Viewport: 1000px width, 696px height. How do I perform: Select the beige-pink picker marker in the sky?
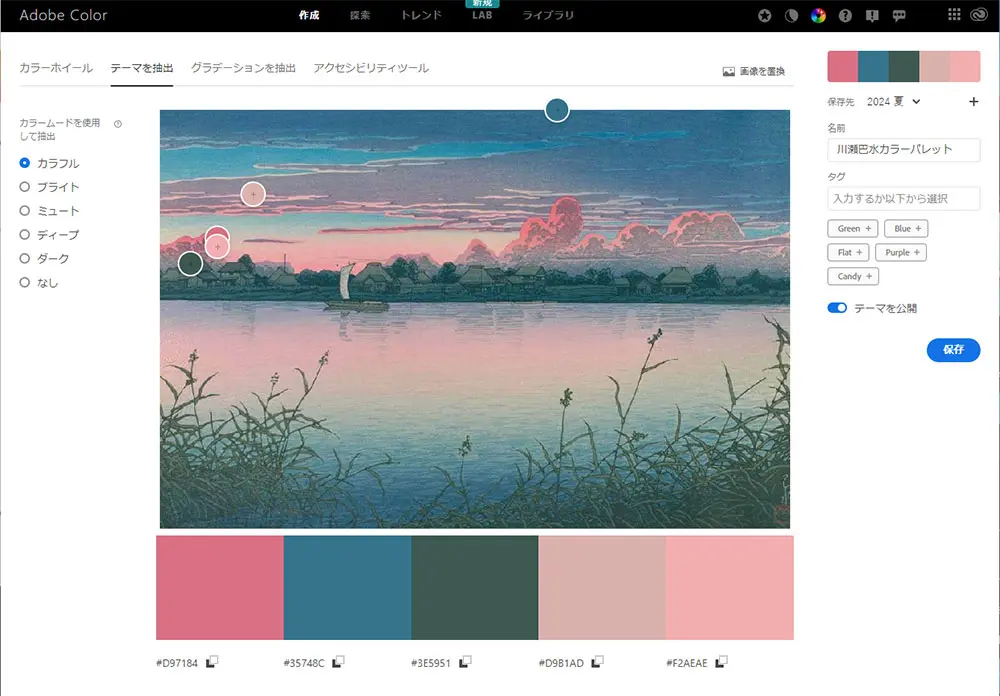[x=253, y=194]
